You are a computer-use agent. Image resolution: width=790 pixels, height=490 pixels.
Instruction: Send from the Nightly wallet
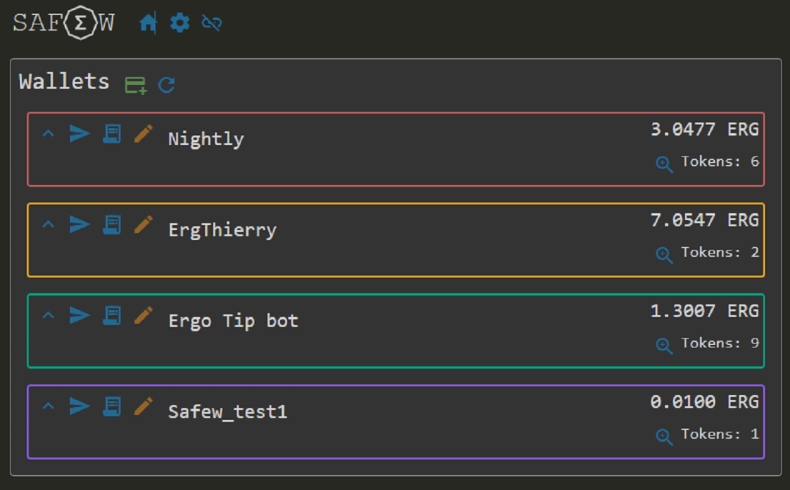pos(80,134)
